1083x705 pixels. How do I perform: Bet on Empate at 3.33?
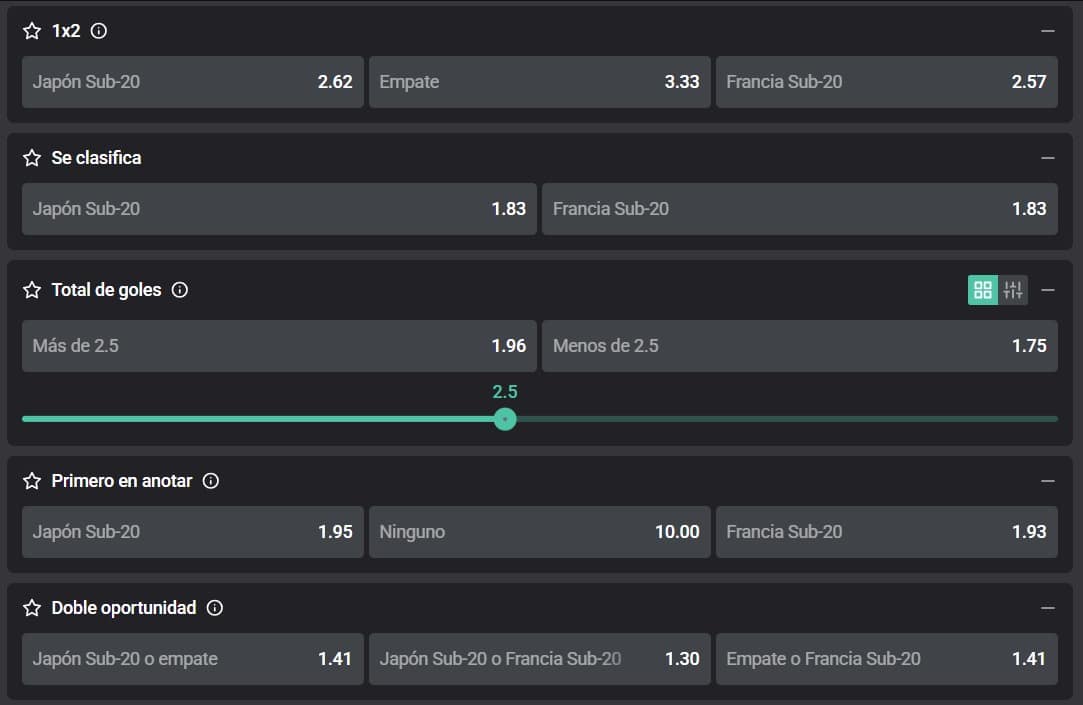point(540,82)
